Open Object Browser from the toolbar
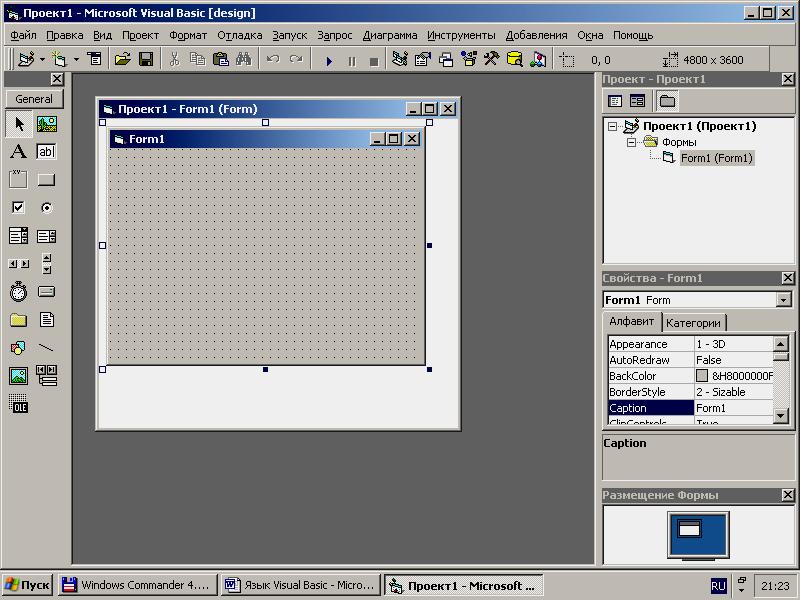This screenshot has width=800, height=600. point(469,60)
